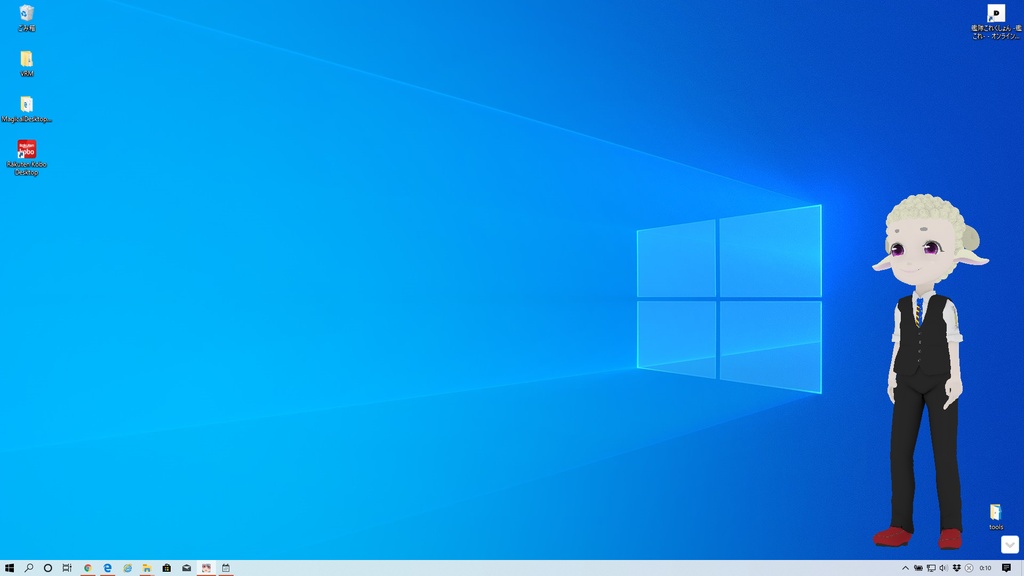Select the Recycle Bin desktop icon
Image resolution: width=1024 pixels, height=576 pixels.
tap(26, 18)
